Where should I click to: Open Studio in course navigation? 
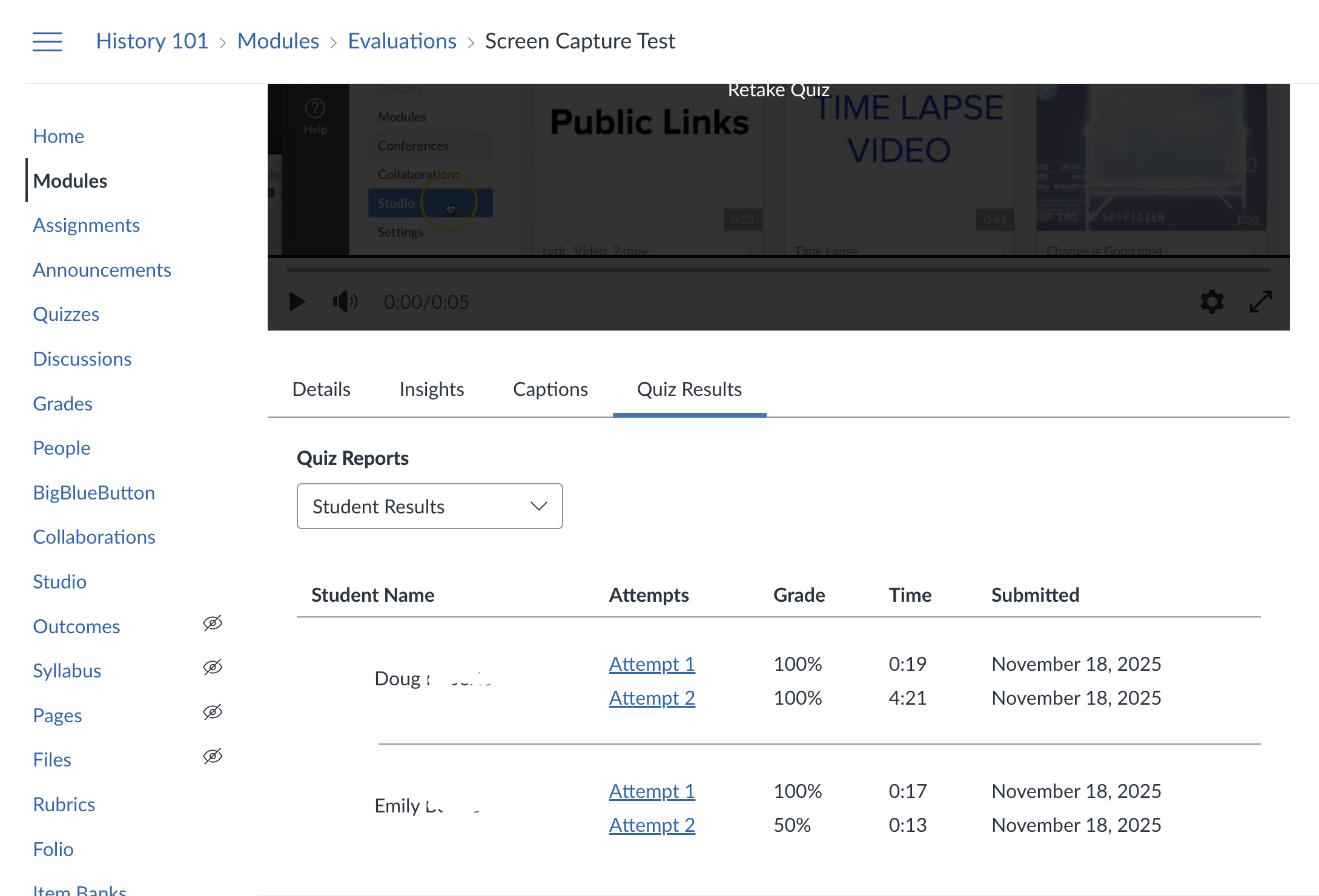[59, 582]
